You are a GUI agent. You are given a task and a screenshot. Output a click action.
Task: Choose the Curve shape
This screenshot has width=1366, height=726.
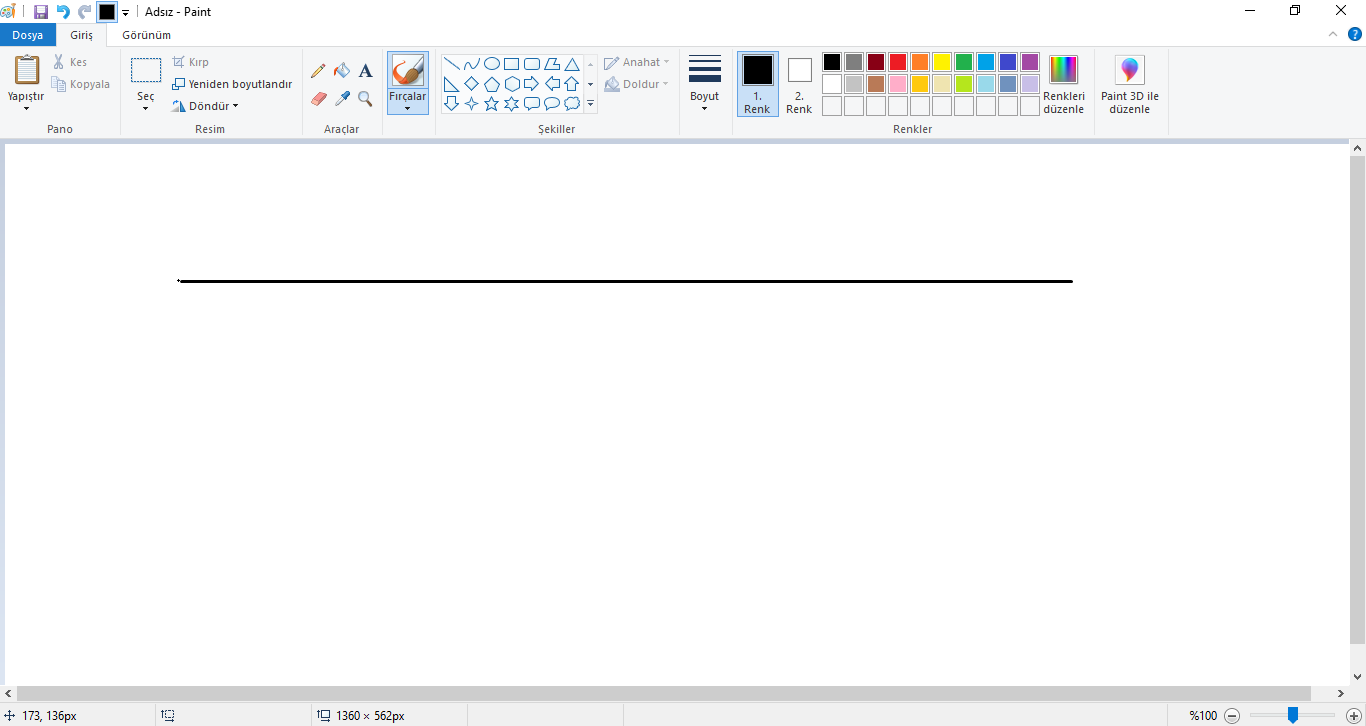[472, 64]
